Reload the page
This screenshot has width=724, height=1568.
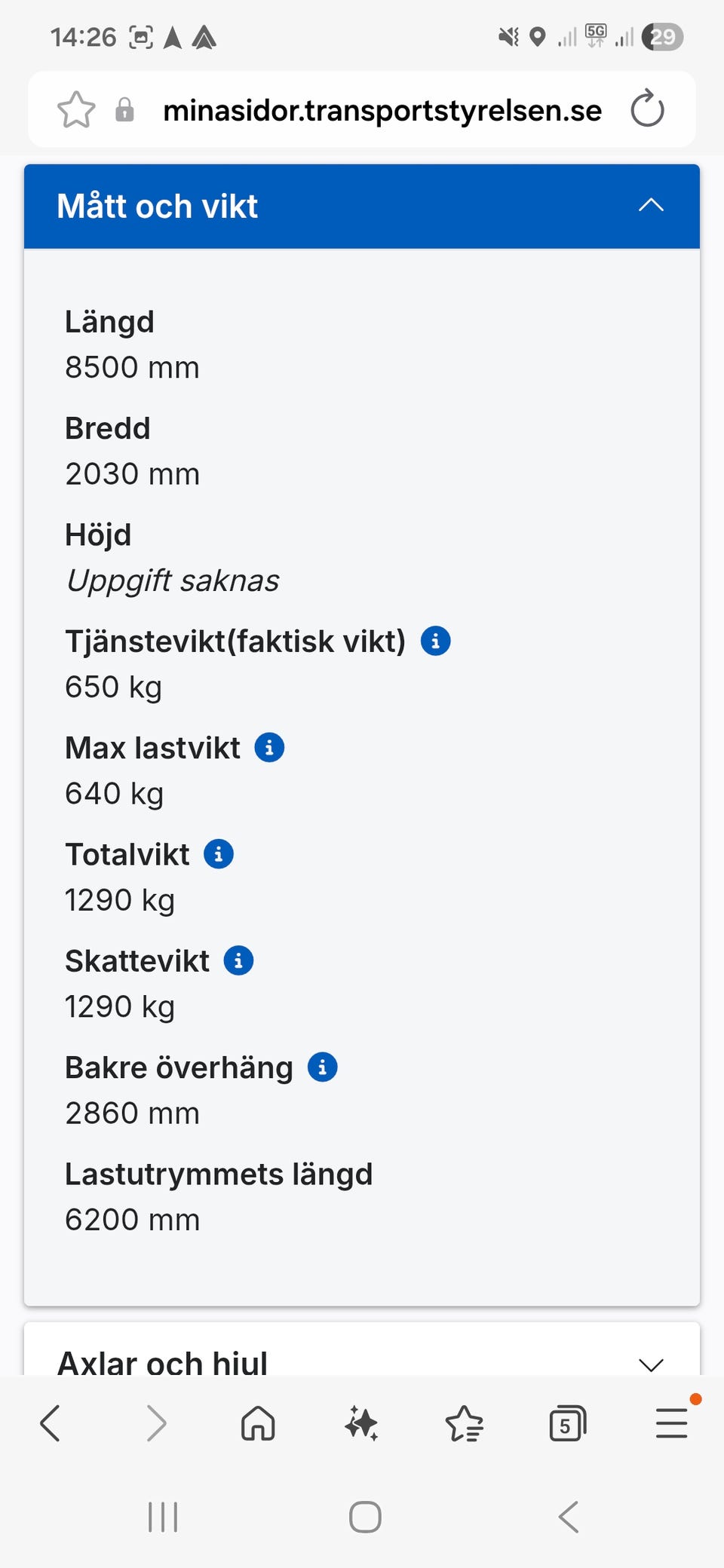[647, 109]
